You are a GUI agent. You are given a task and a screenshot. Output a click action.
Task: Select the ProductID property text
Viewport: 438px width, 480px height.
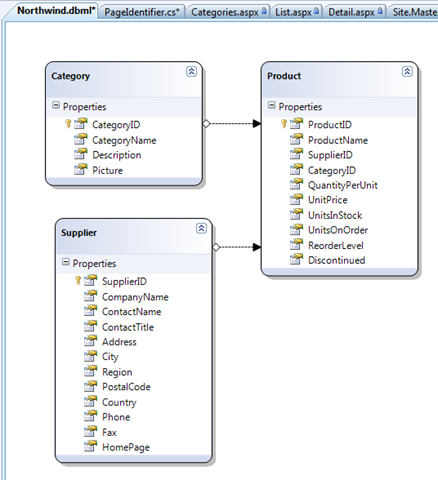[x=330, y=125]
